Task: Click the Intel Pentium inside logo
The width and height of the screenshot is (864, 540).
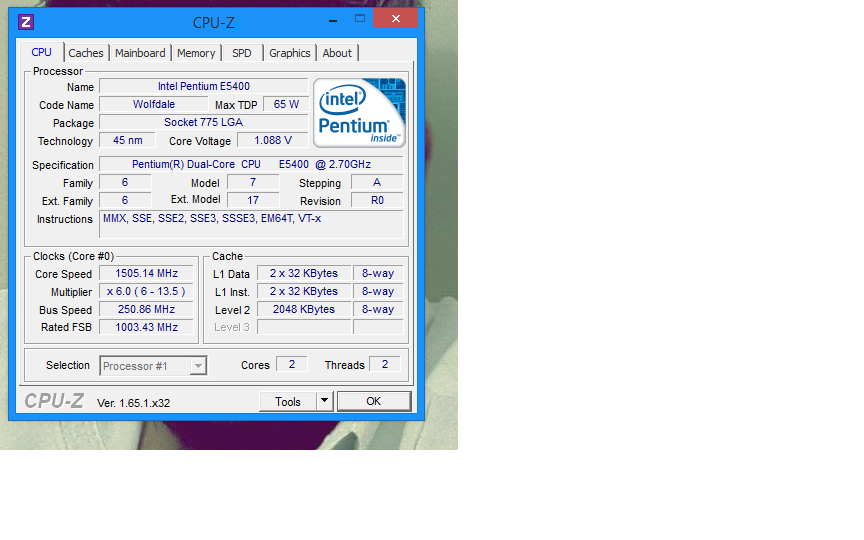Action: pos(359,113)
